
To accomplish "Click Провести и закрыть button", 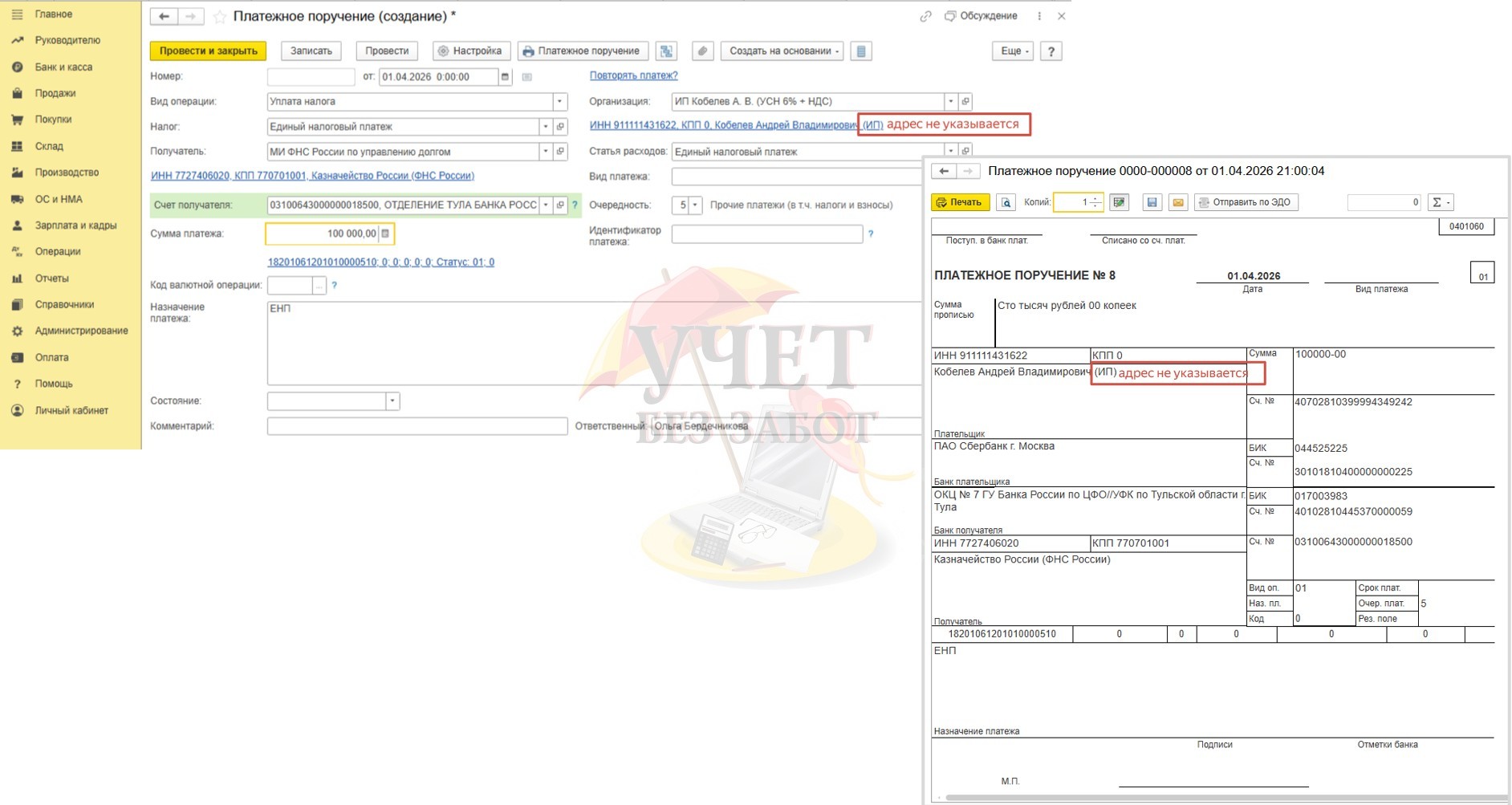I will [209, 51].
